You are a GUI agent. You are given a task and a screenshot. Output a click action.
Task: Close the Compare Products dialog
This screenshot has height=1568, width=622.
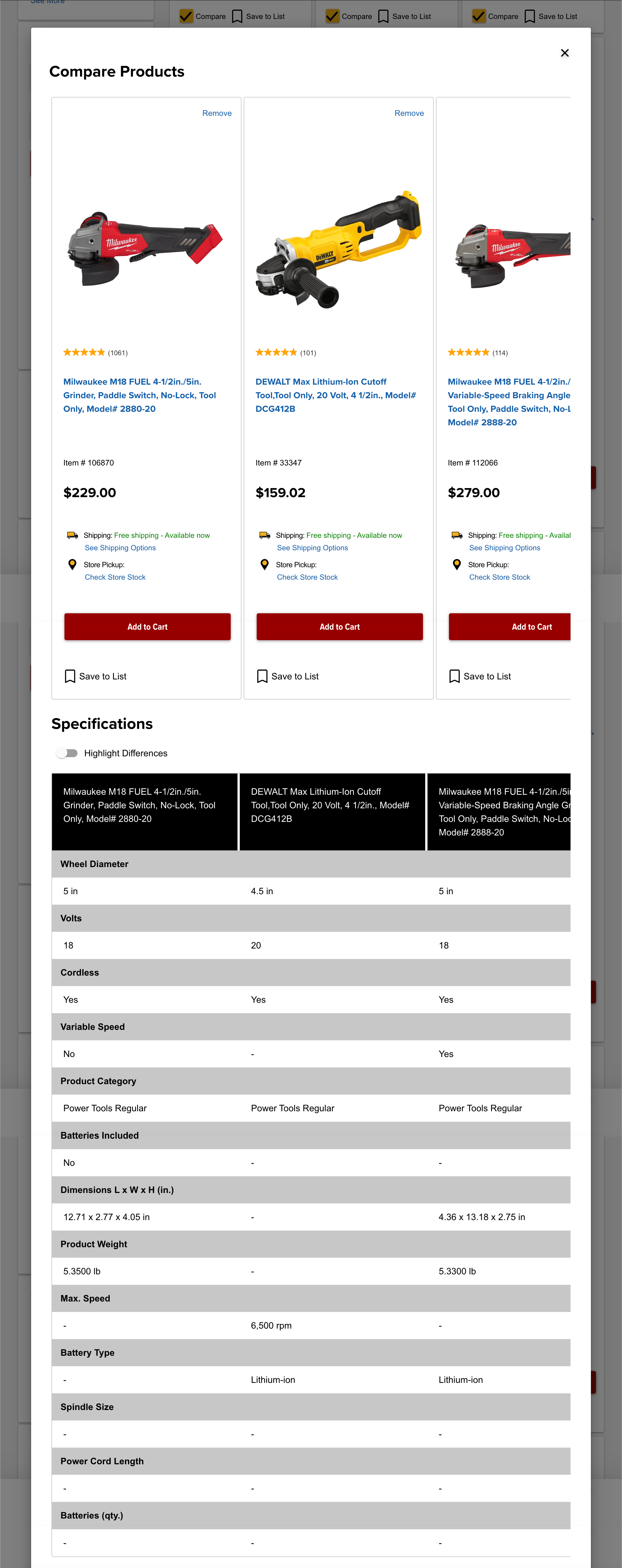pyautogui.click(x=565, y=53)
